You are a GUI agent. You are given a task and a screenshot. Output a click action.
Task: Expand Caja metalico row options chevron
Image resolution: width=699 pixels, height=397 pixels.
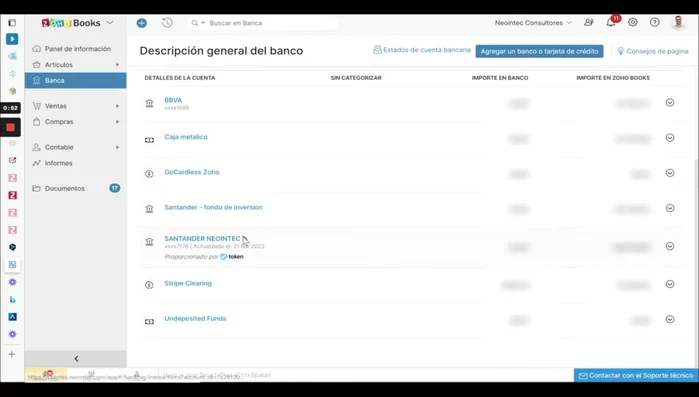click(x=670, y=138)
